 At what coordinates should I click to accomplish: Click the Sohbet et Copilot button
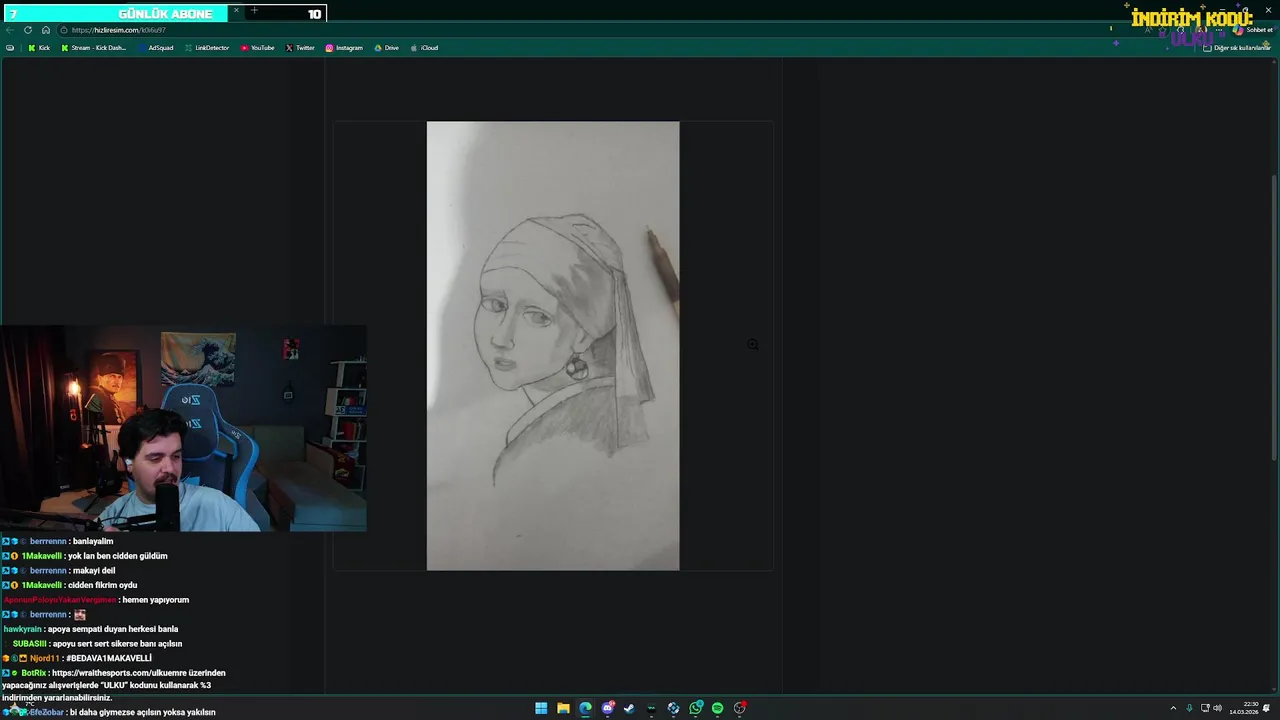tap(1253, 30)
